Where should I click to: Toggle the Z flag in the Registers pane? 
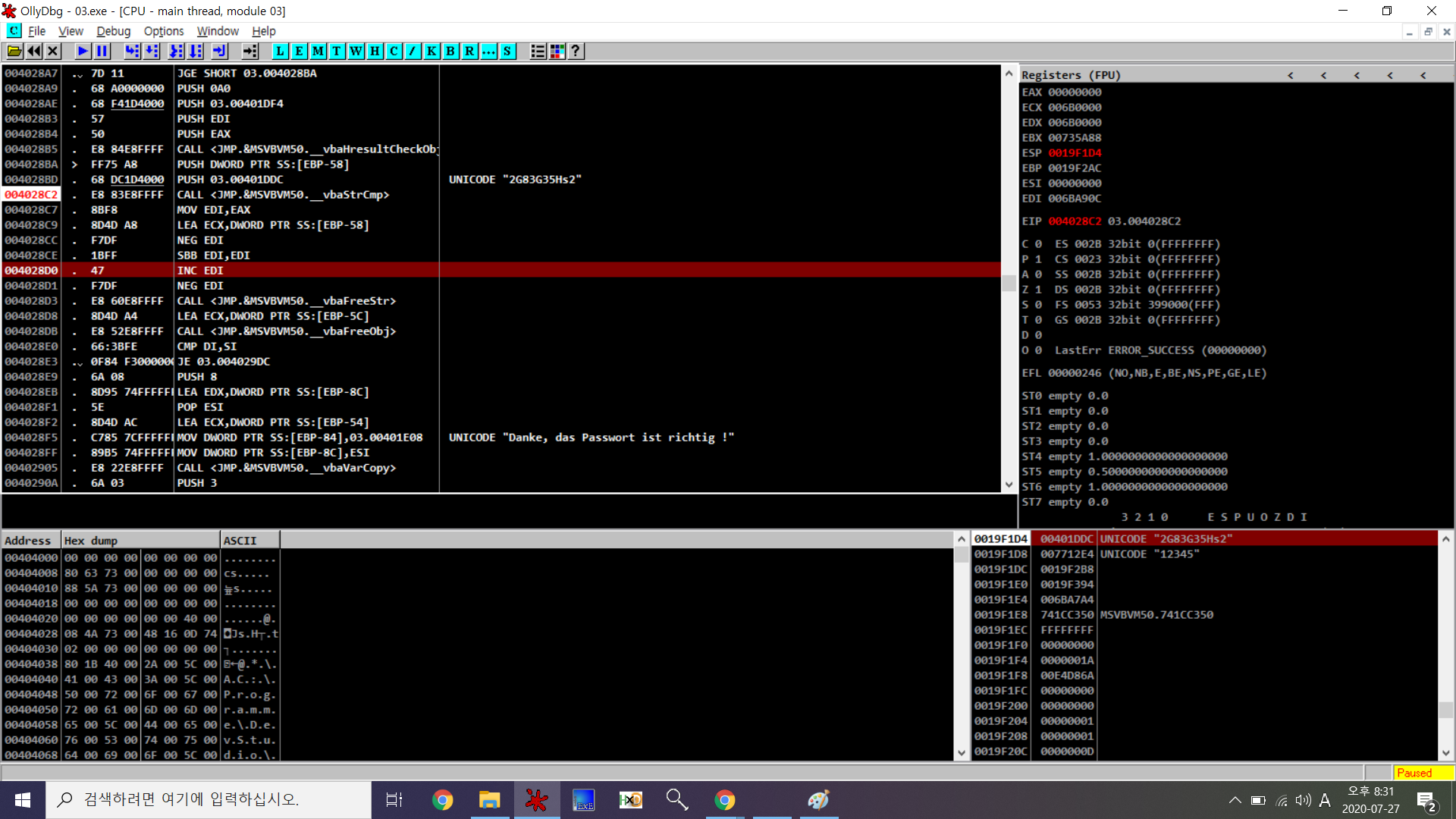[1038, 290]
